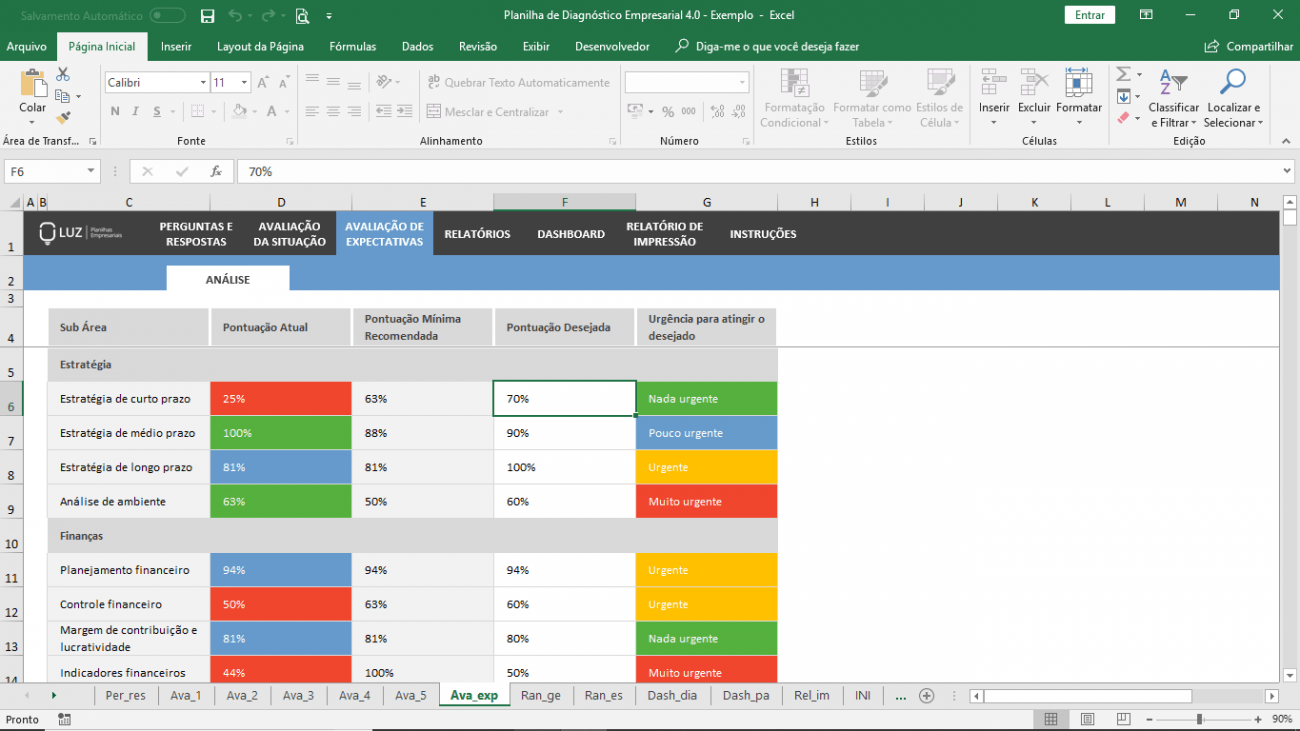1300x731 pixels.
Task: Toggle center horizontal alignment
Action: tap(333, 112)
